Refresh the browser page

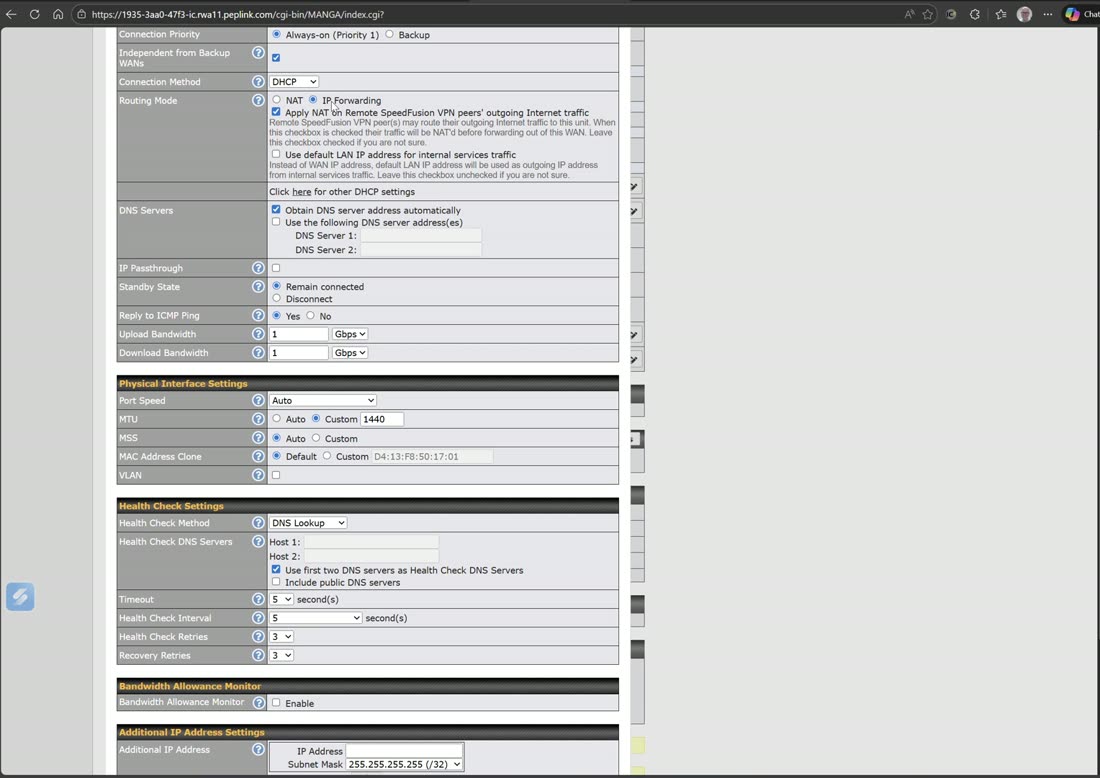(x=34, y=14)
